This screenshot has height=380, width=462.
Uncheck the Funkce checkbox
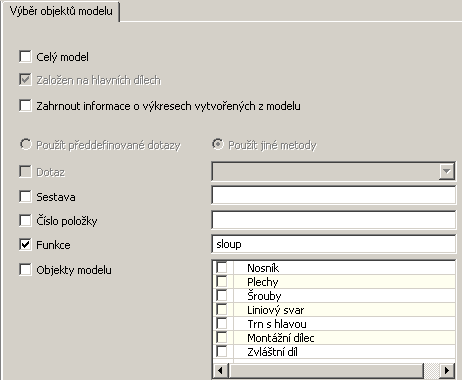25,245
